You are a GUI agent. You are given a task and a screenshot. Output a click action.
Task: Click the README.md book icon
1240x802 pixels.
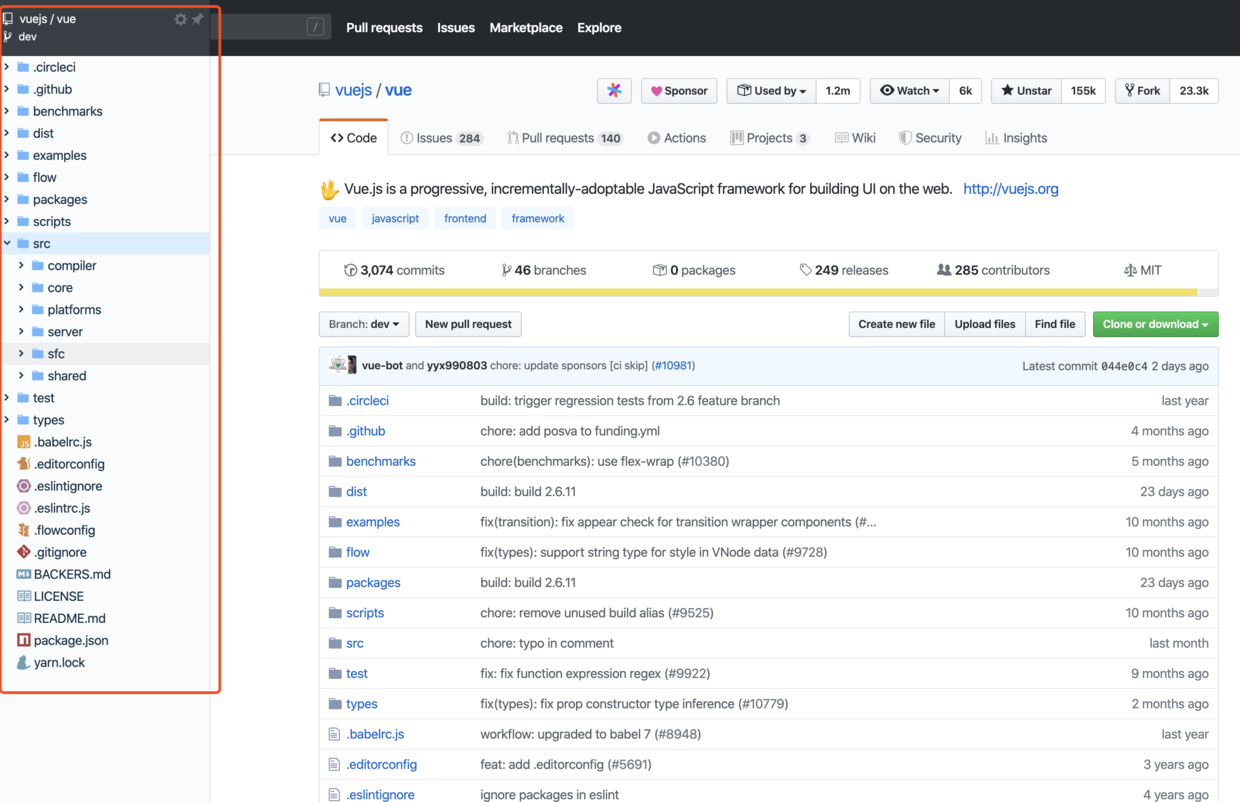(x=24, y=618)
